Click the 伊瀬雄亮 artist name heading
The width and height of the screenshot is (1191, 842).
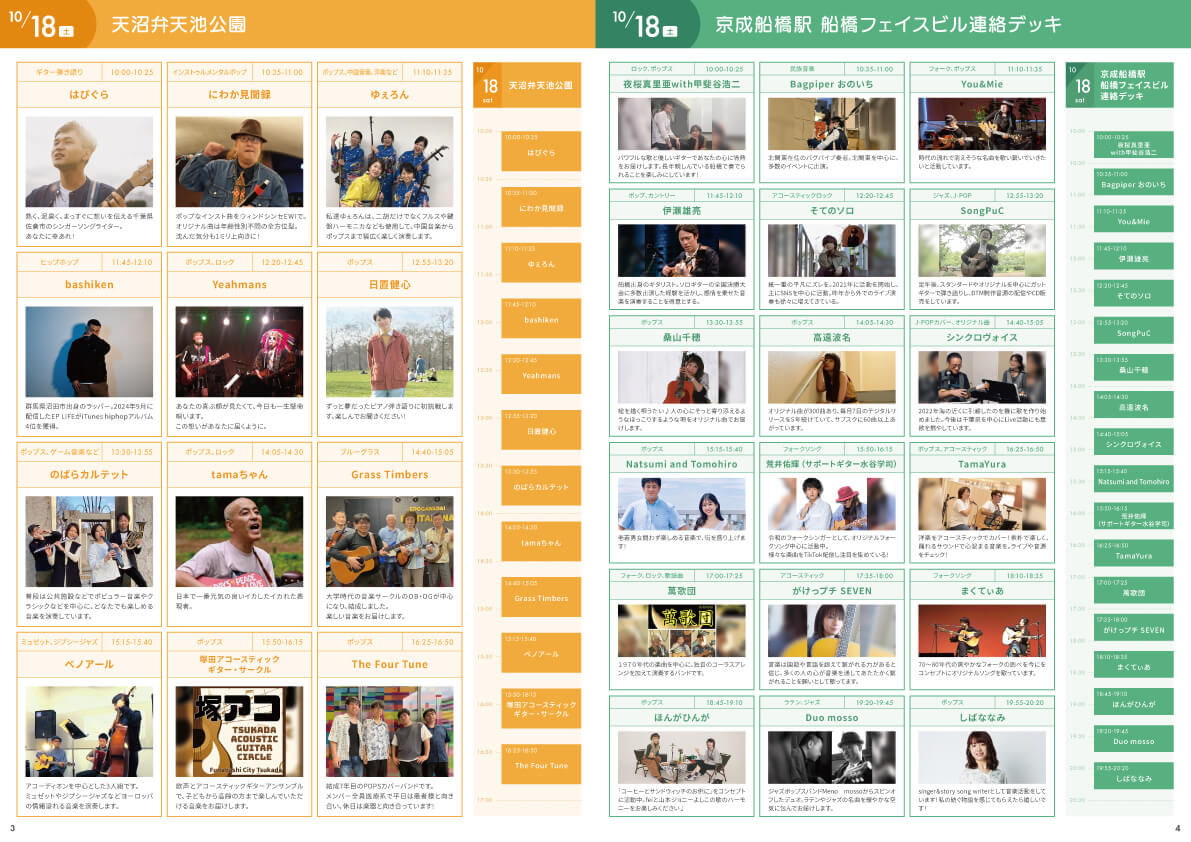(681, 211)
